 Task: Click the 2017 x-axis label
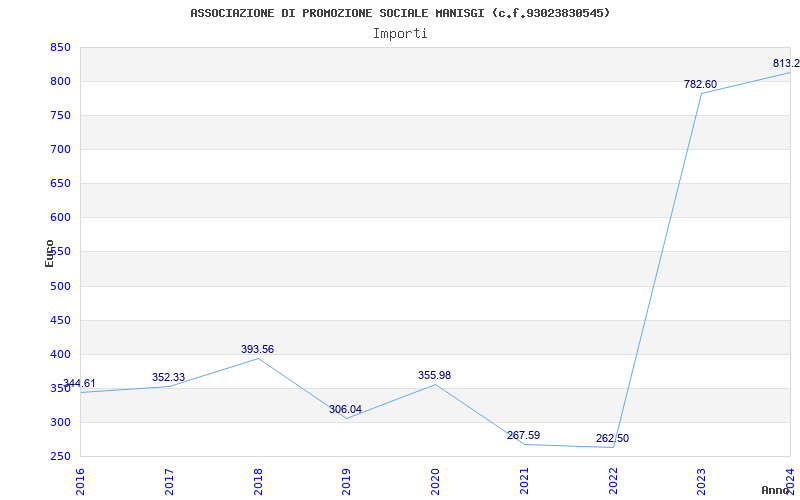tap(169, 482)
